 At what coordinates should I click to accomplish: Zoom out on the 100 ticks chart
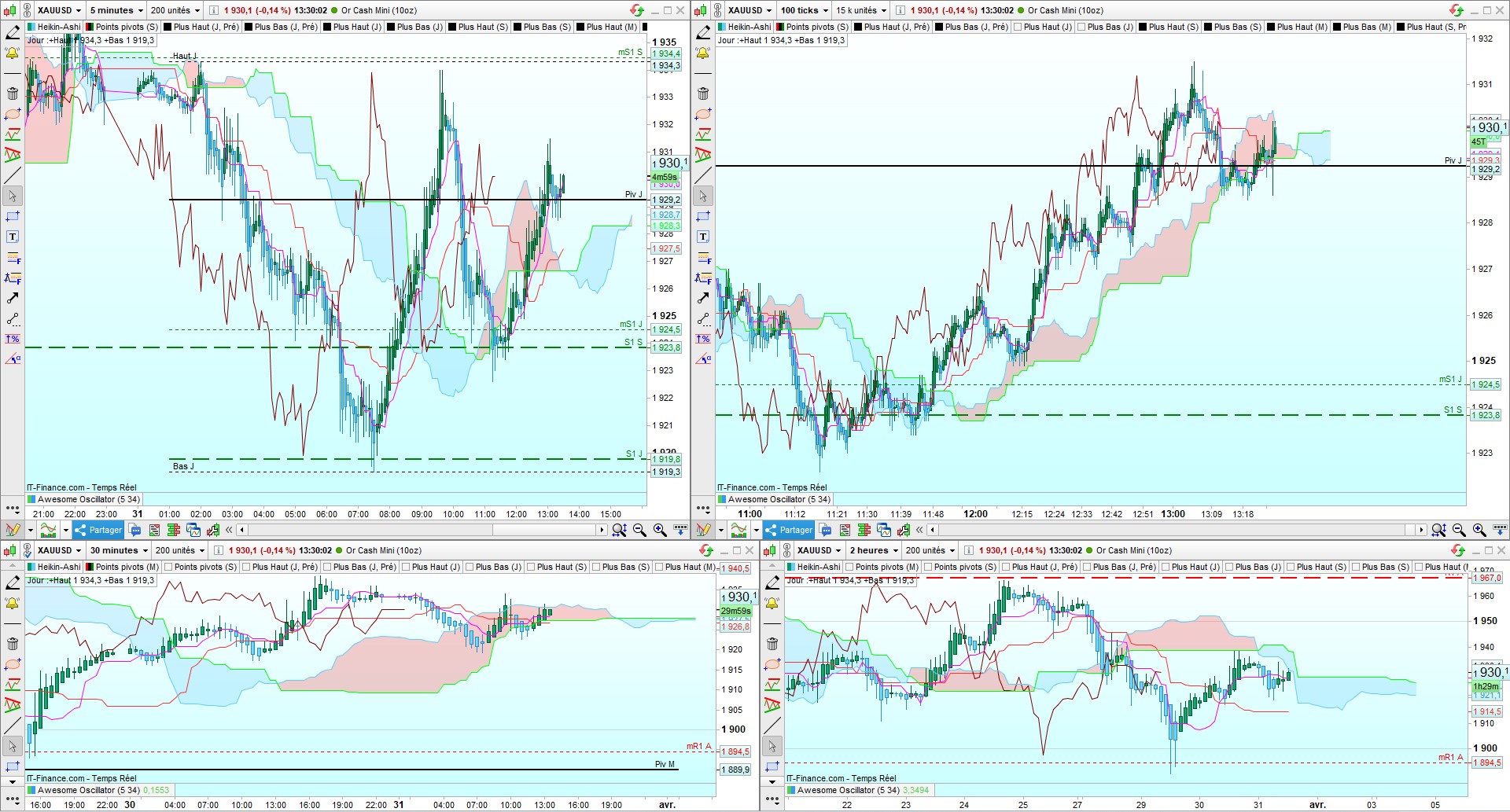click(x=1459, y=530)
